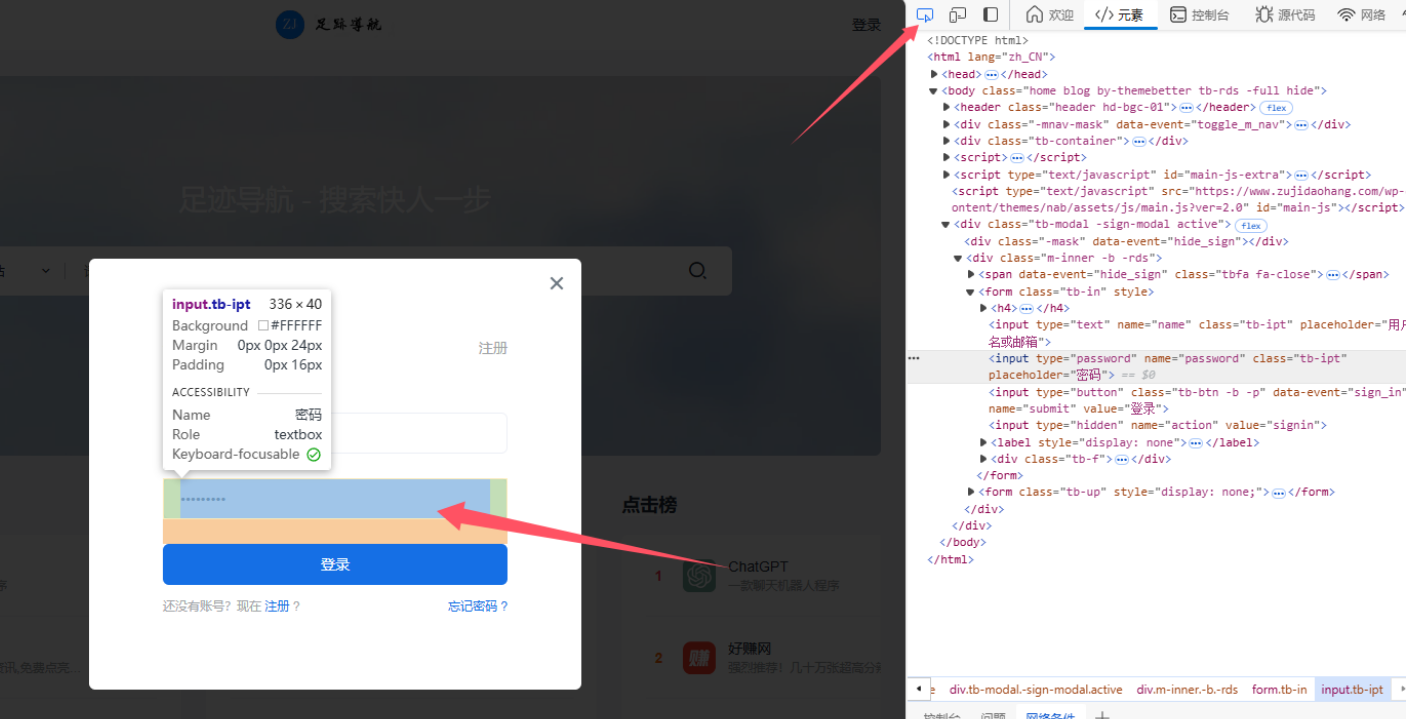
Task: Open the ellipsis inside the header element
Action: click(x=1186, y=108)
